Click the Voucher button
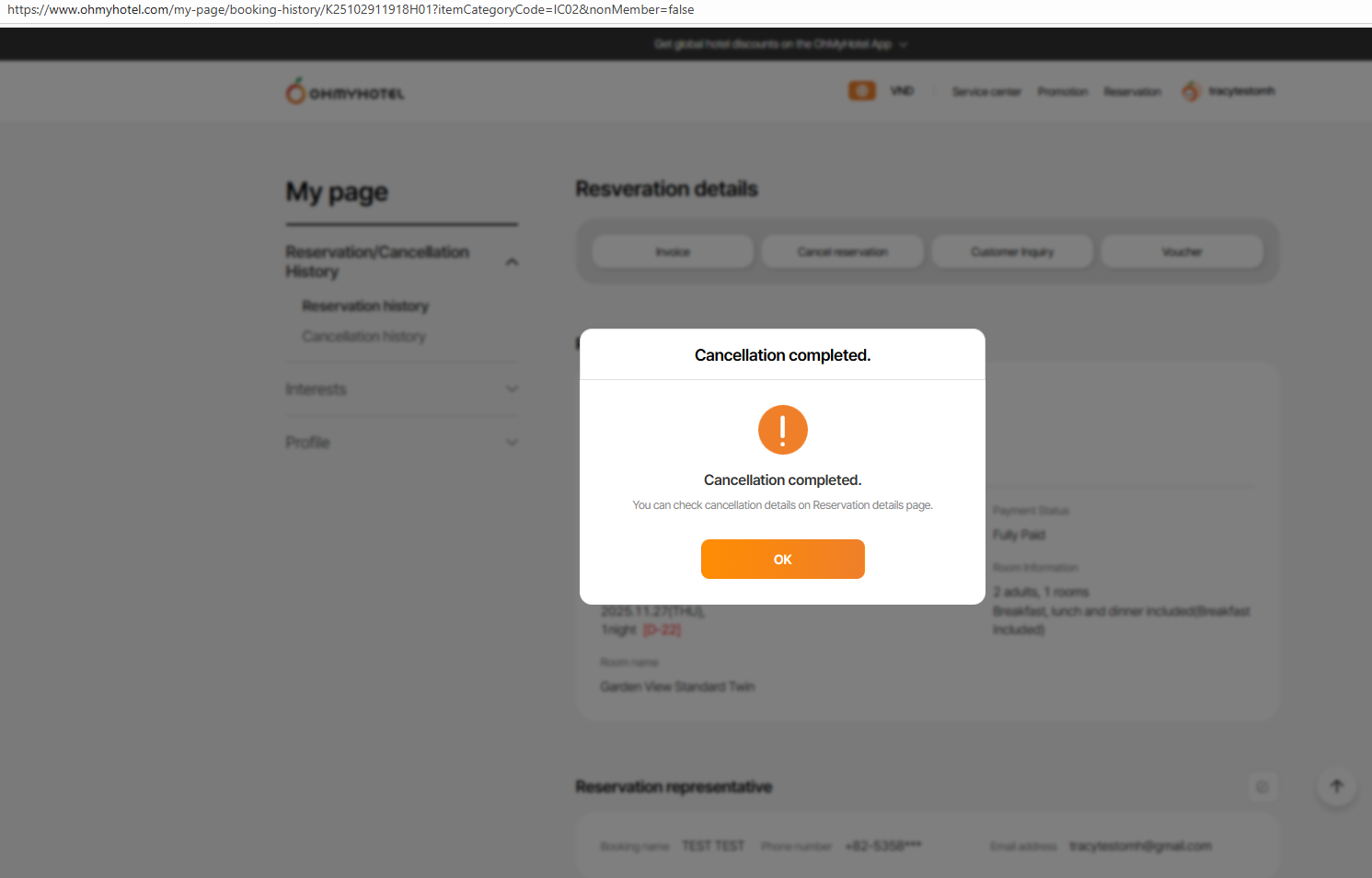The height and width of the screenshot is (878, 1372). (x=1182, y=251)
